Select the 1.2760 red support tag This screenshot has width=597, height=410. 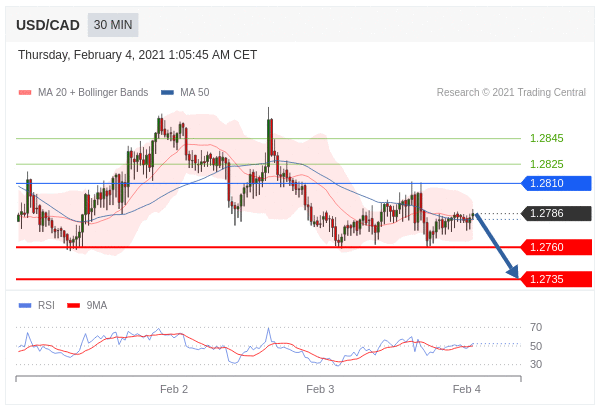(x=556, y=247)
